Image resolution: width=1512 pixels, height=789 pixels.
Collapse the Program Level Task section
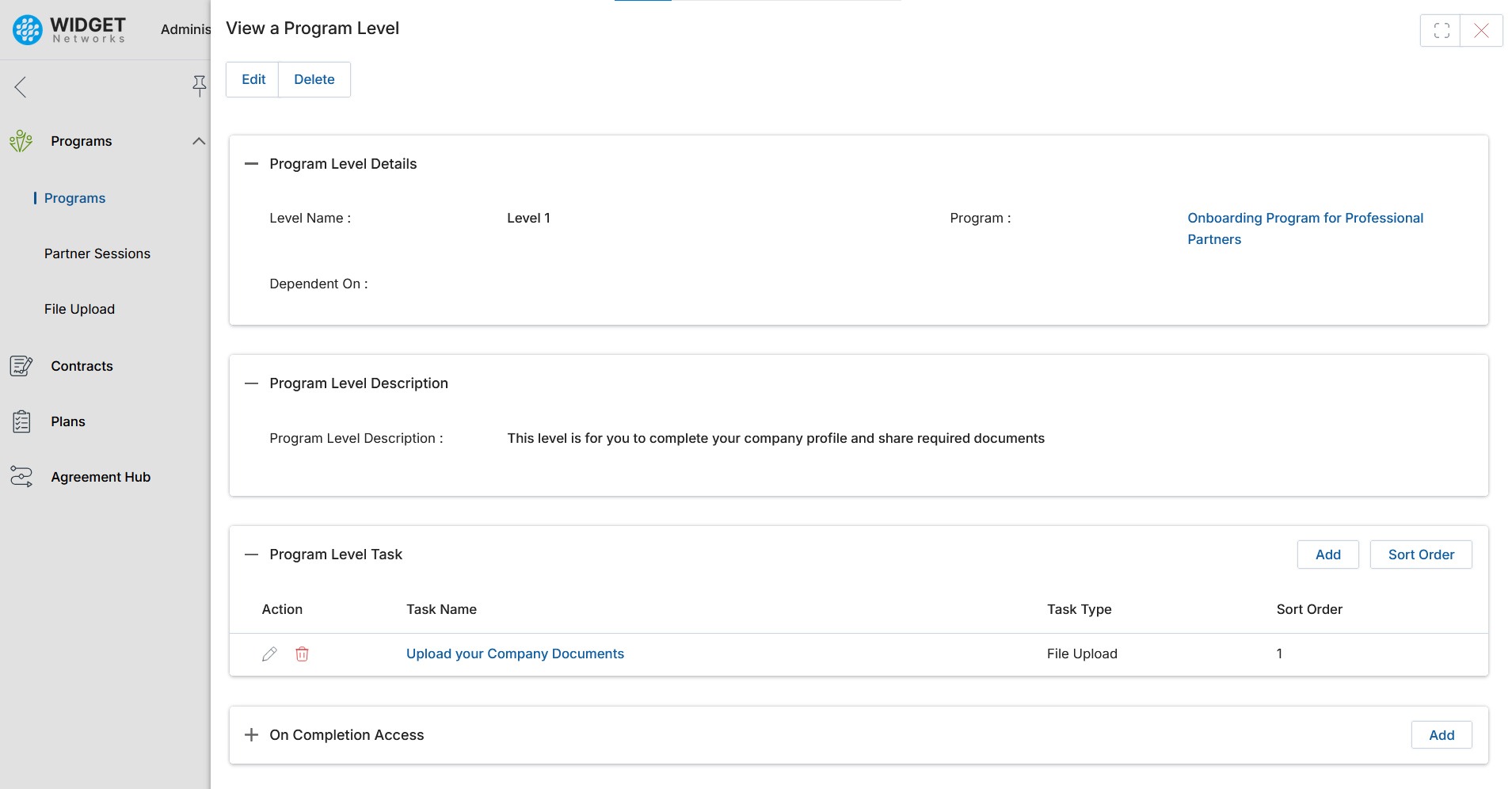[252, 555]
